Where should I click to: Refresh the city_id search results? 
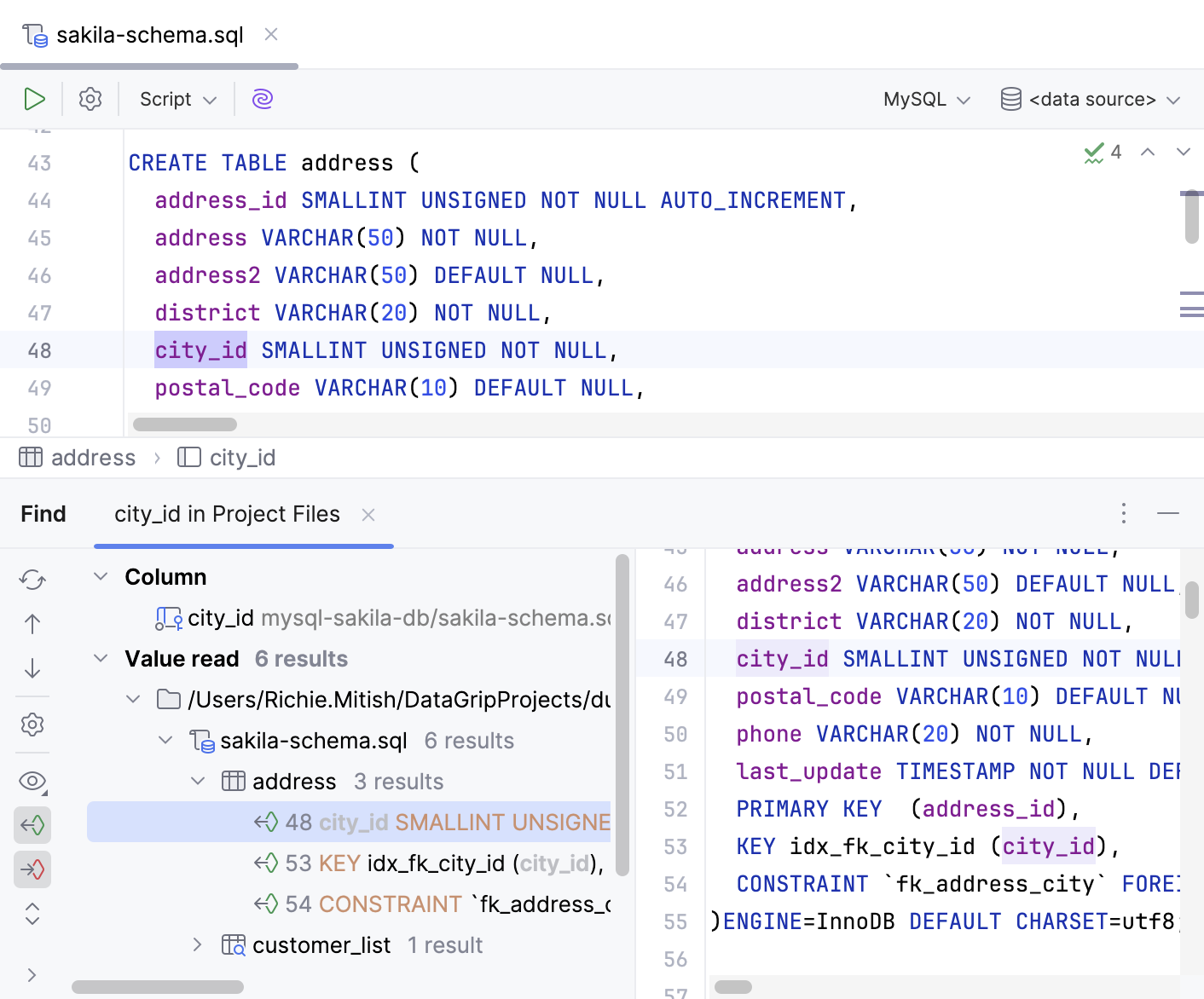point(32,579)
